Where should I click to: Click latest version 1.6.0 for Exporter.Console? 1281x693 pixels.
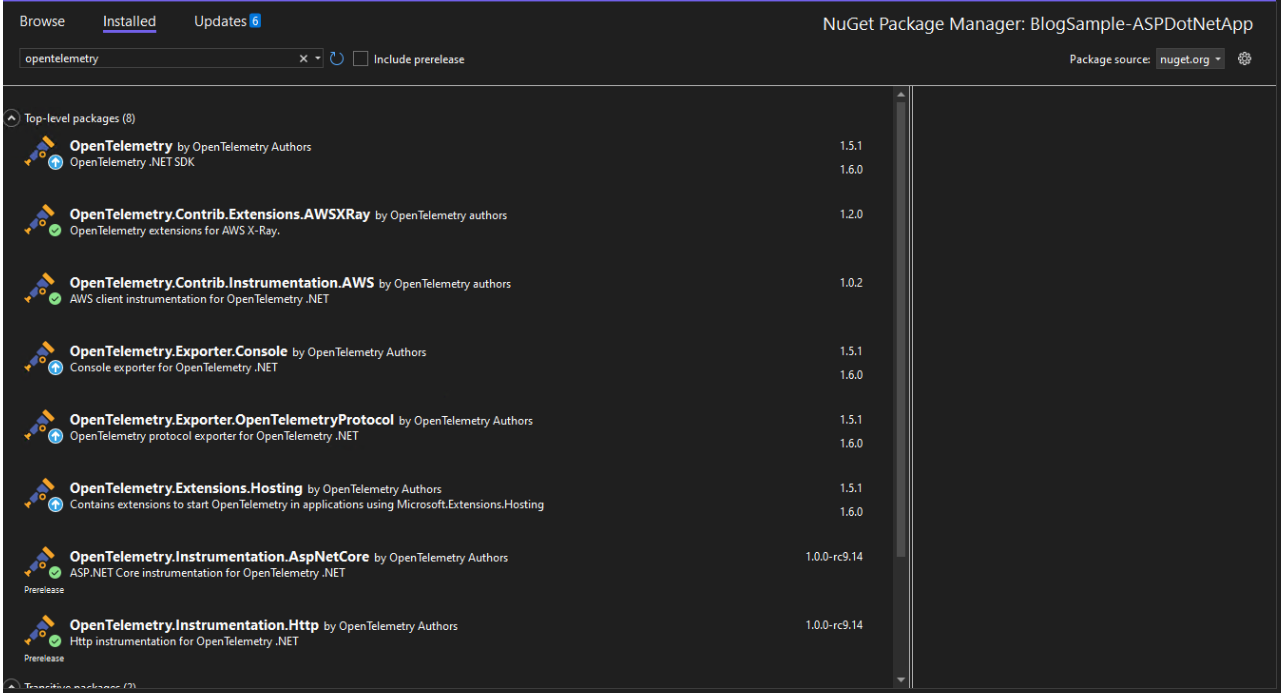tap(851, 375)
